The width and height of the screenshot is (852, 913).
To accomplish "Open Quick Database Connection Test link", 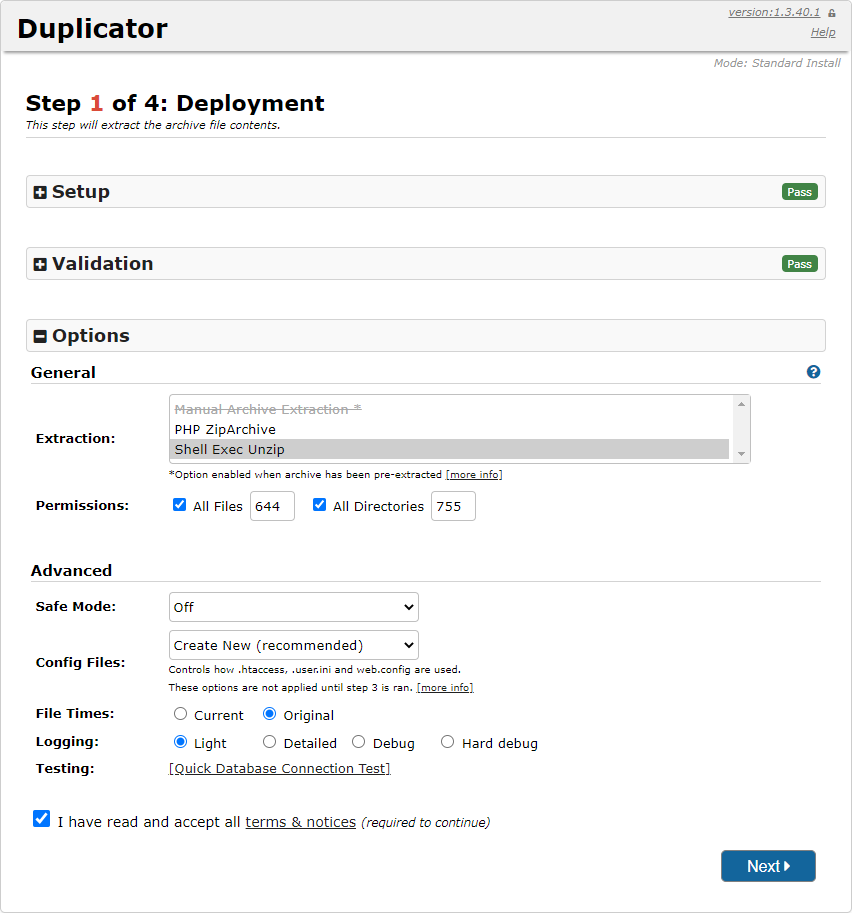I will 279,768.
